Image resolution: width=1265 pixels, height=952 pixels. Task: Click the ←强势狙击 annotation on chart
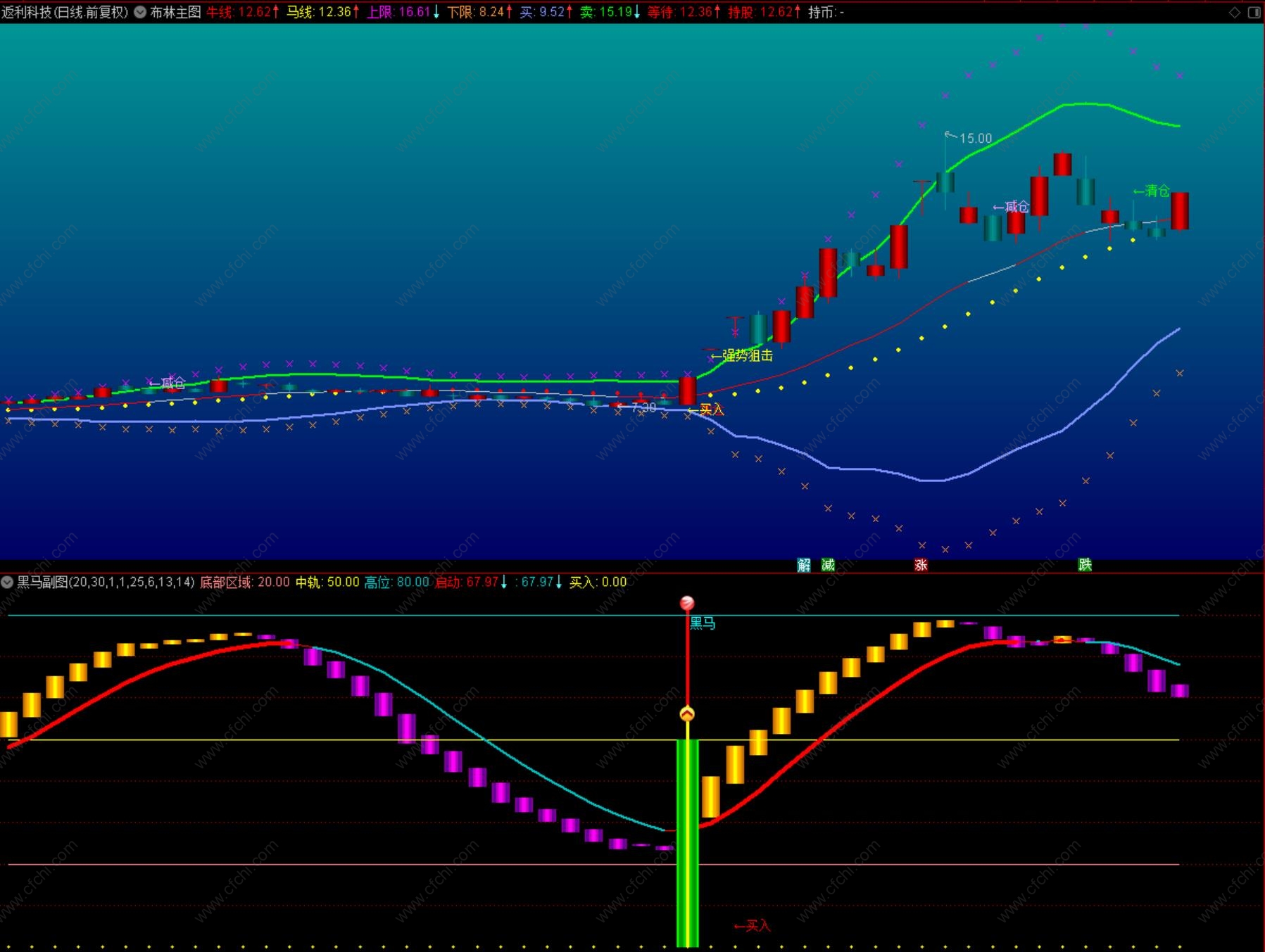point(741,356)
